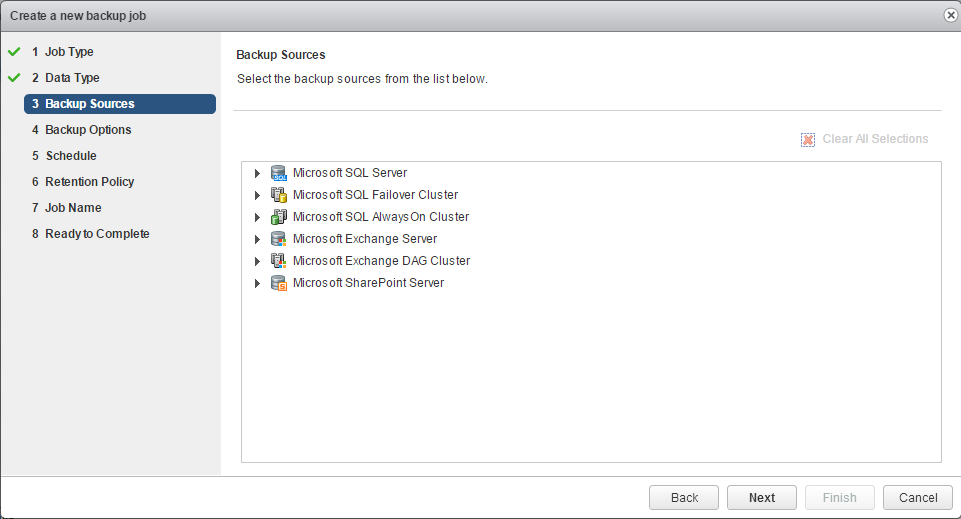
Task: Select the Microsoft SQL AlwaysOn Cluster label
Action: [381, 217]
